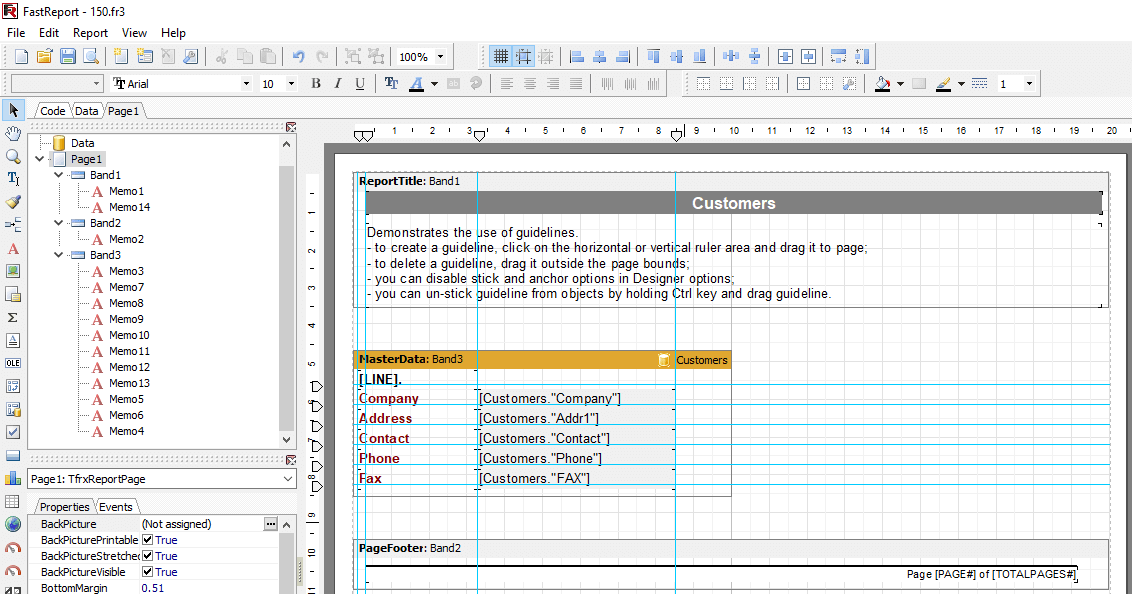Select the Copy Format brush tool
1132x594 pixels.
13,202
